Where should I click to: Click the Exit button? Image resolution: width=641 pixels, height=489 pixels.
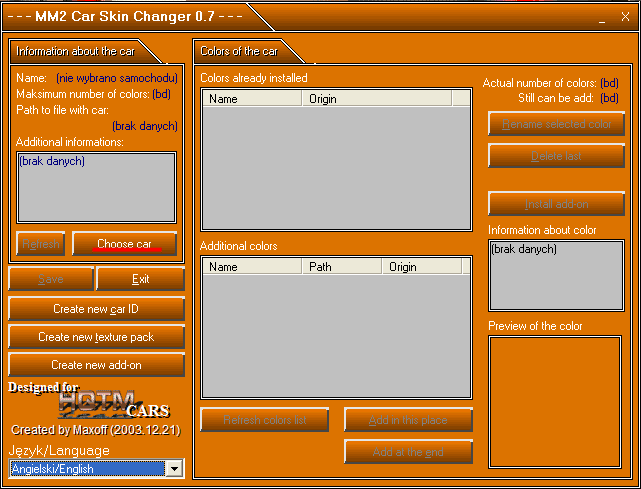[140, 279]
